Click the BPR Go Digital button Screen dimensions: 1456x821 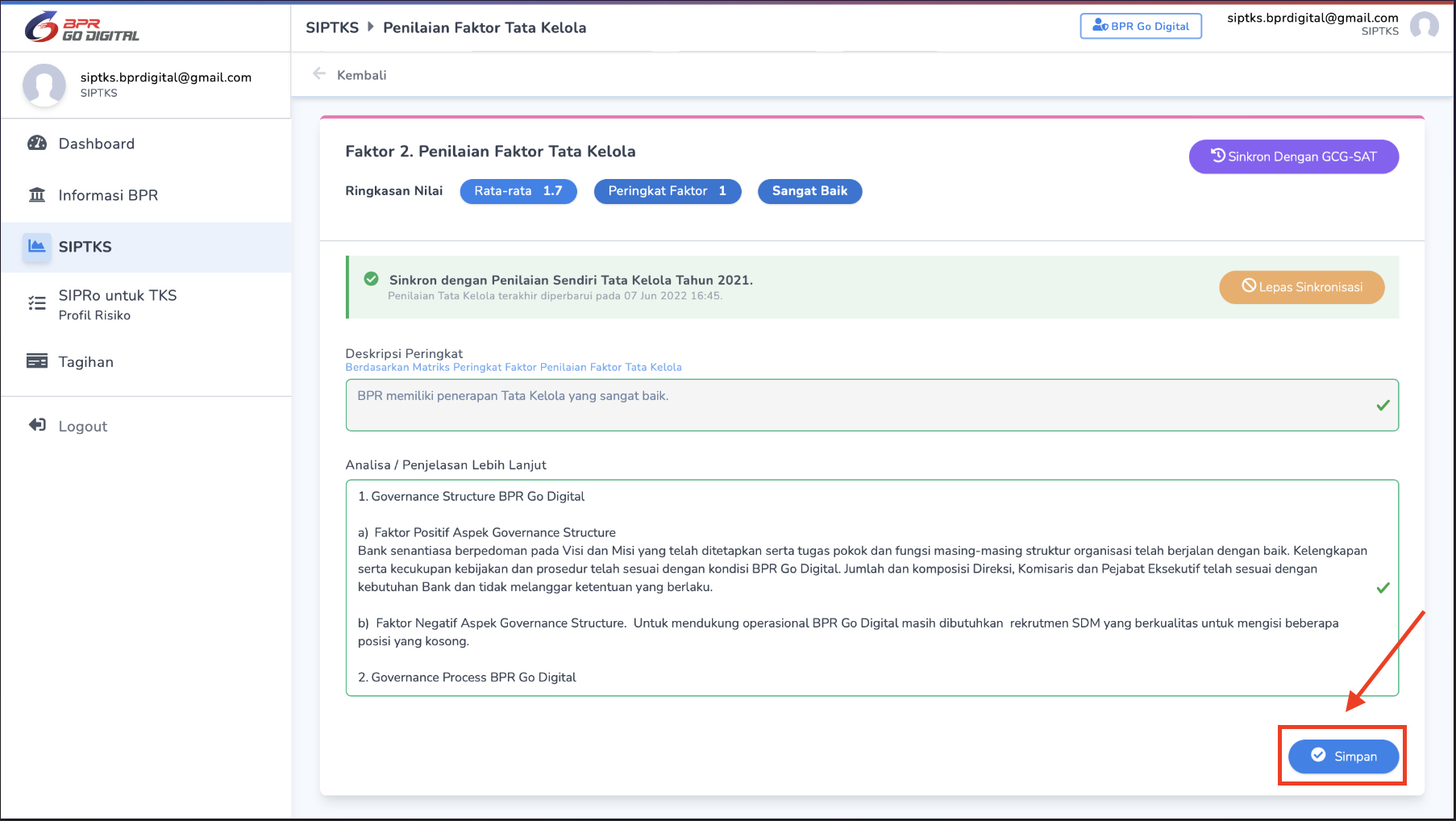[1141, 26]
